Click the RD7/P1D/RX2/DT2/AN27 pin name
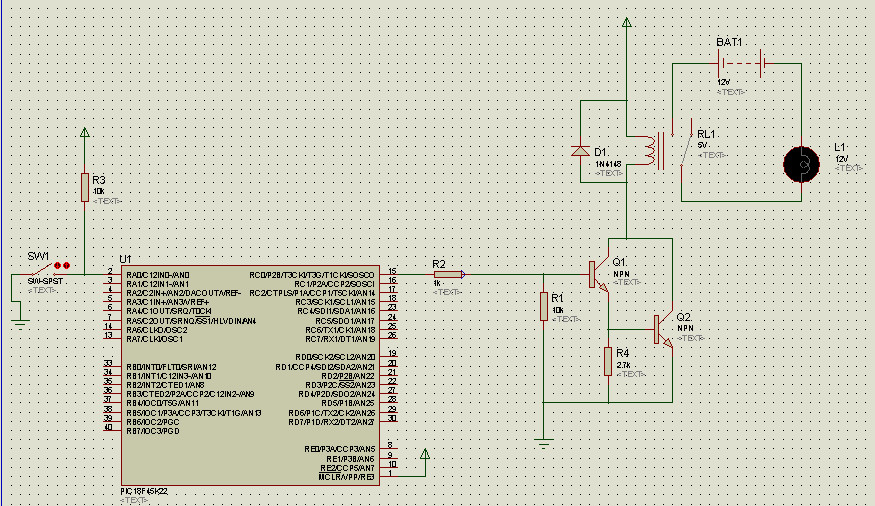This screenshot has height=506, width=875. pos(331,422)
